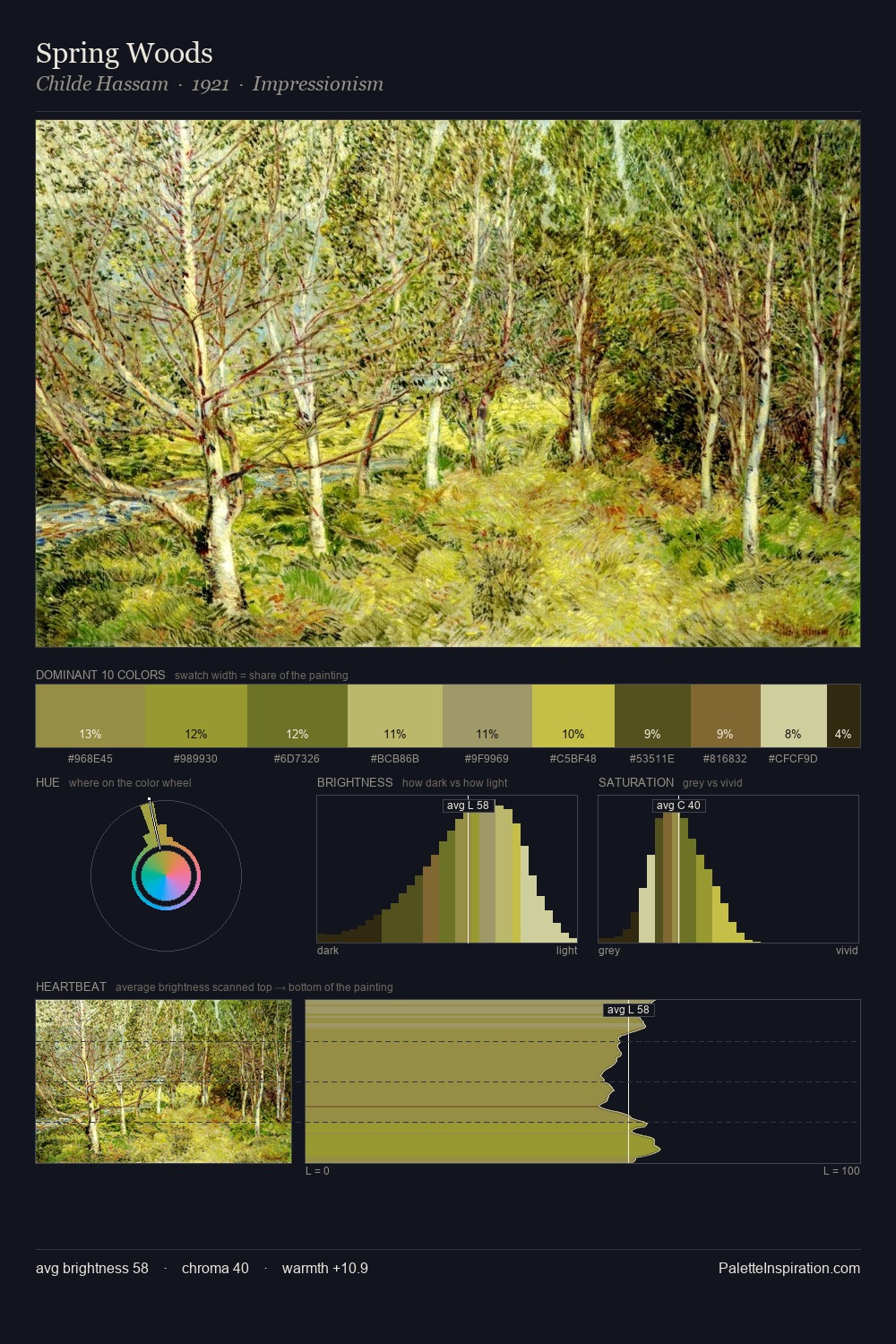Click avg L 58 label in brightness histogram
The width and height of the screenshot is (896, 1344).
coord(469,806)
